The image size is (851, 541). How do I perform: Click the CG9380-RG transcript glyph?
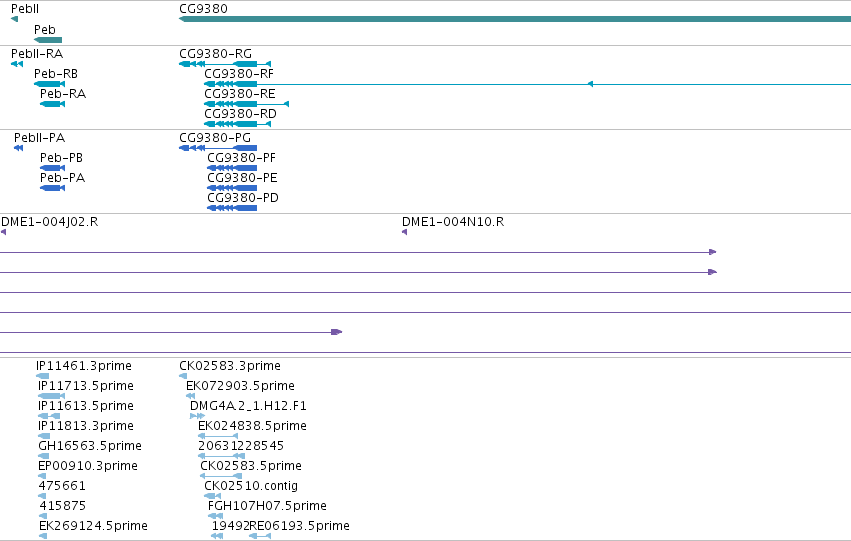pyautogui.click(x=225, y=64)
